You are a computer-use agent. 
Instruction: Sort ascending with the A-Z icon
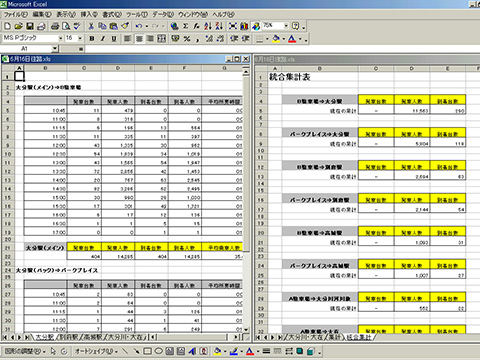(208, 26)
